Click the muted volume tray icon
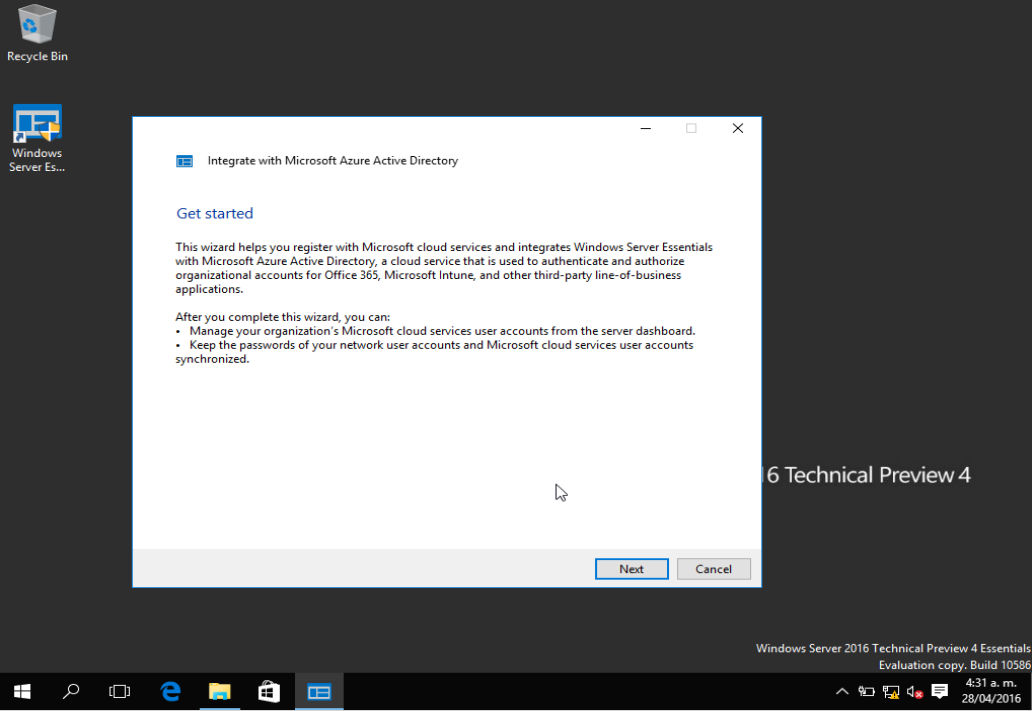 (915, 692)
